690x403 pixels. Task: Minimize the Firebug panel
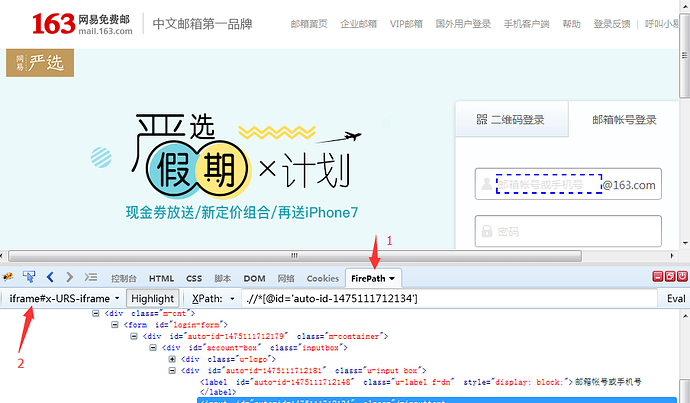pyautogui.click(x=658, y=276)
